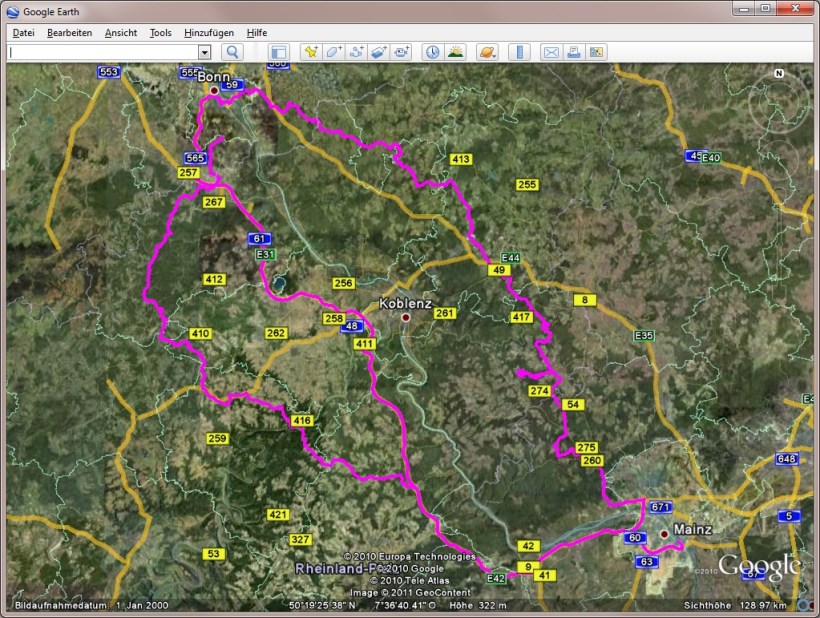View in Google Maps icon

click(x=597, y=52)
